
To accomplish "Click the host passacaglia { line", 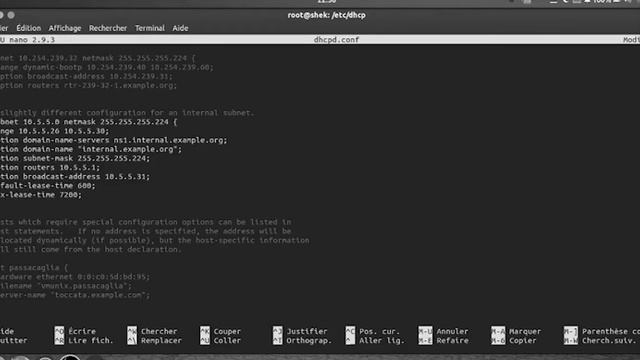I will (34, 268).
